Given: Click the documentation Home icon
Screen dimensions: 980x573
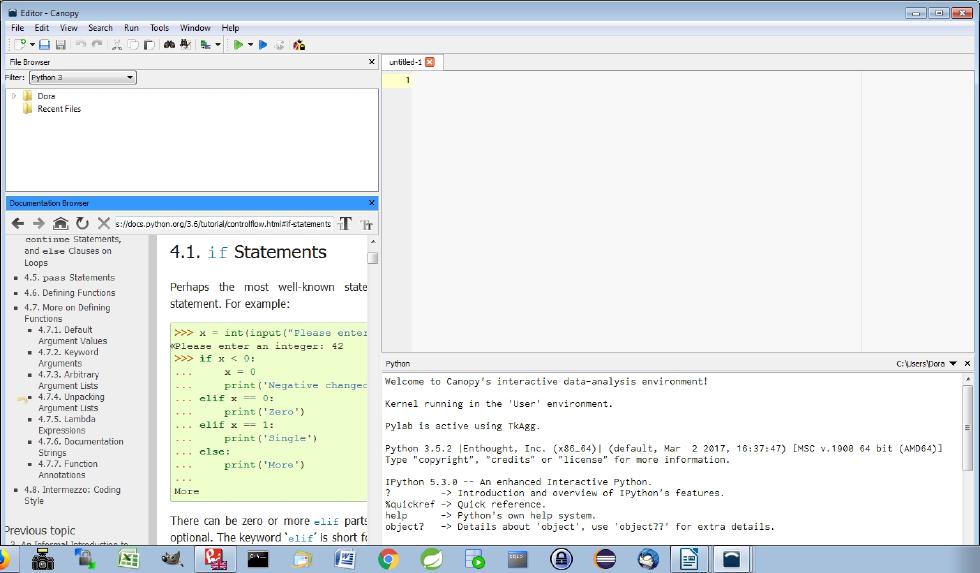Looking at the screenshot, I should coord(61,223).
